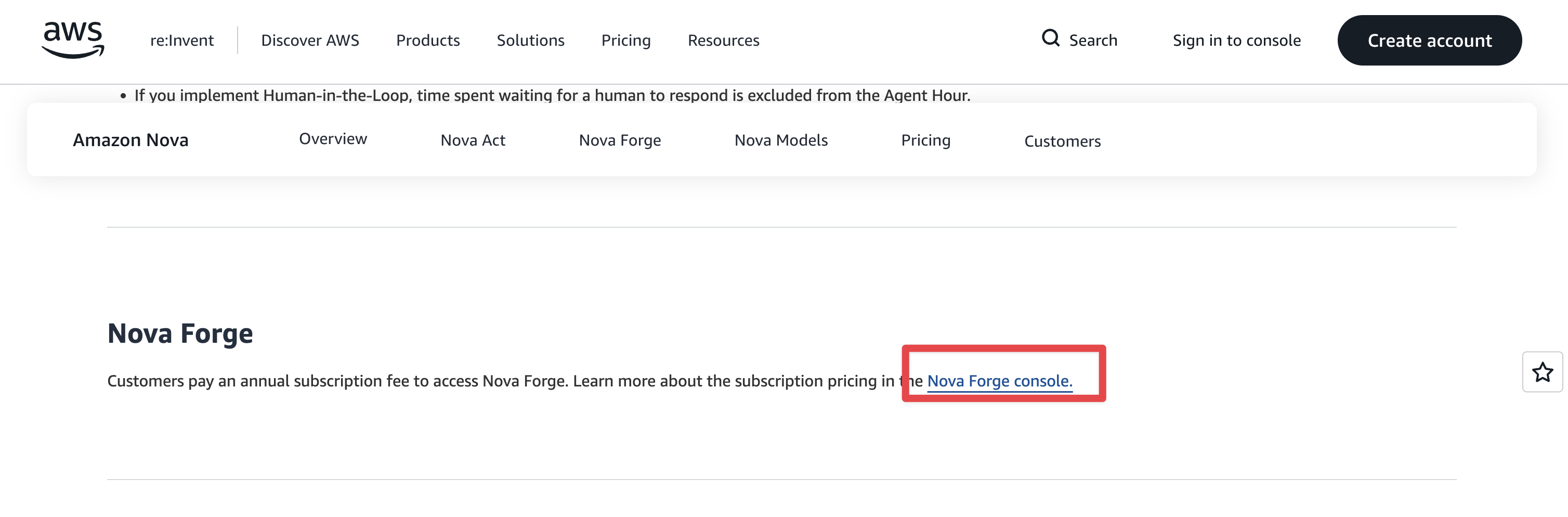Click the search magnifying glass icon
The height and width of the screenshot is (517, 1568).
(x=1050, y=38)
